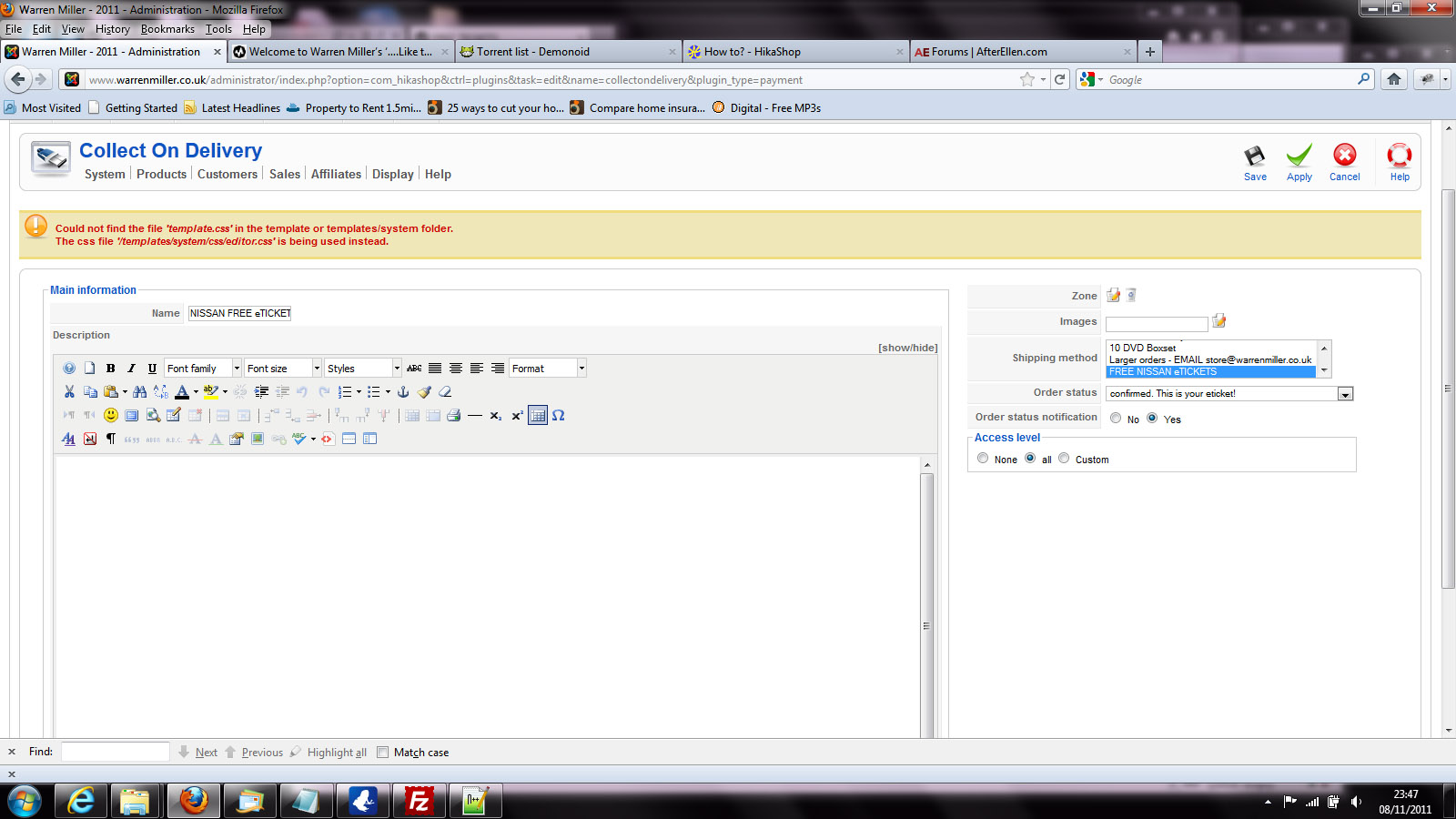Click the Save floppy disk icon
Screen dimensions: 1456x819
click(x=1255, y=156)
